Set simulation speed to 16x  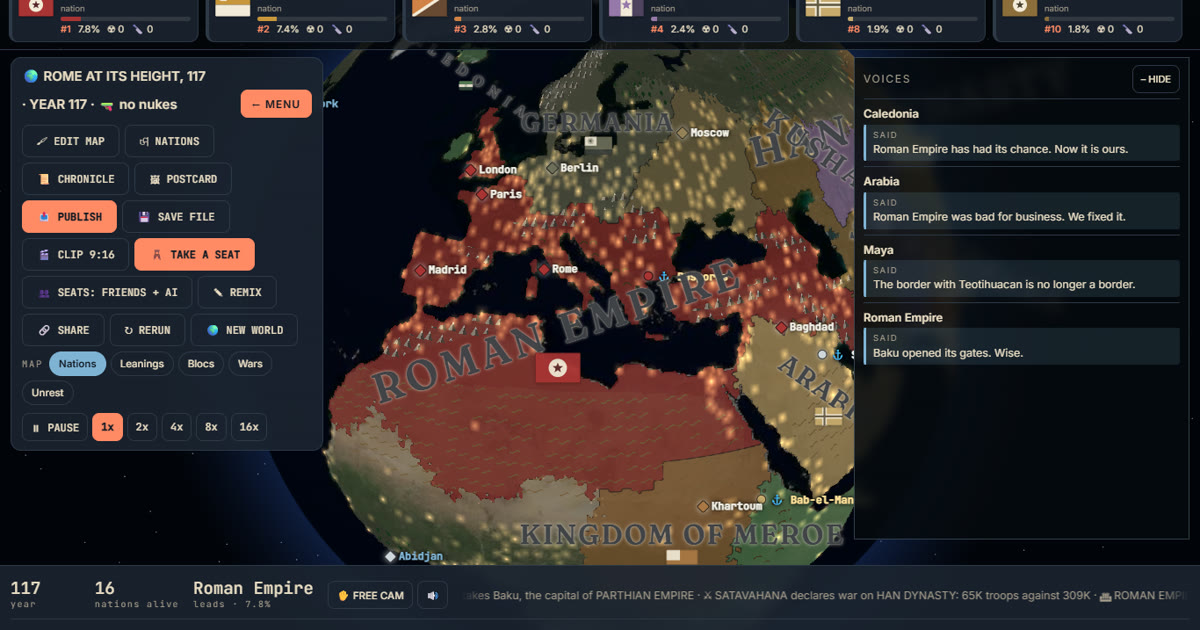click(x=249, y=427)
